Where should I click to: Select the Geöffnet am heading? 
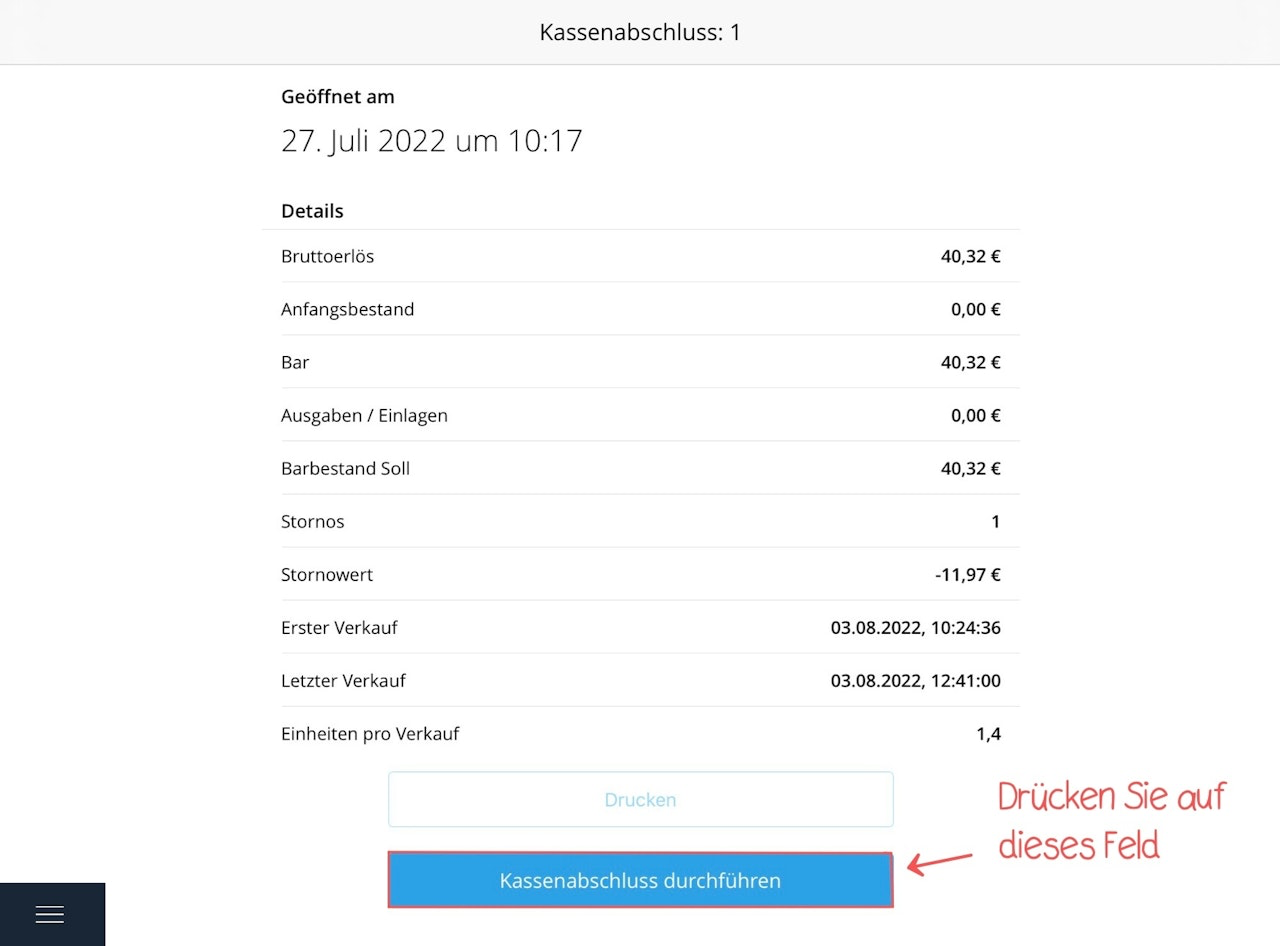338,97
